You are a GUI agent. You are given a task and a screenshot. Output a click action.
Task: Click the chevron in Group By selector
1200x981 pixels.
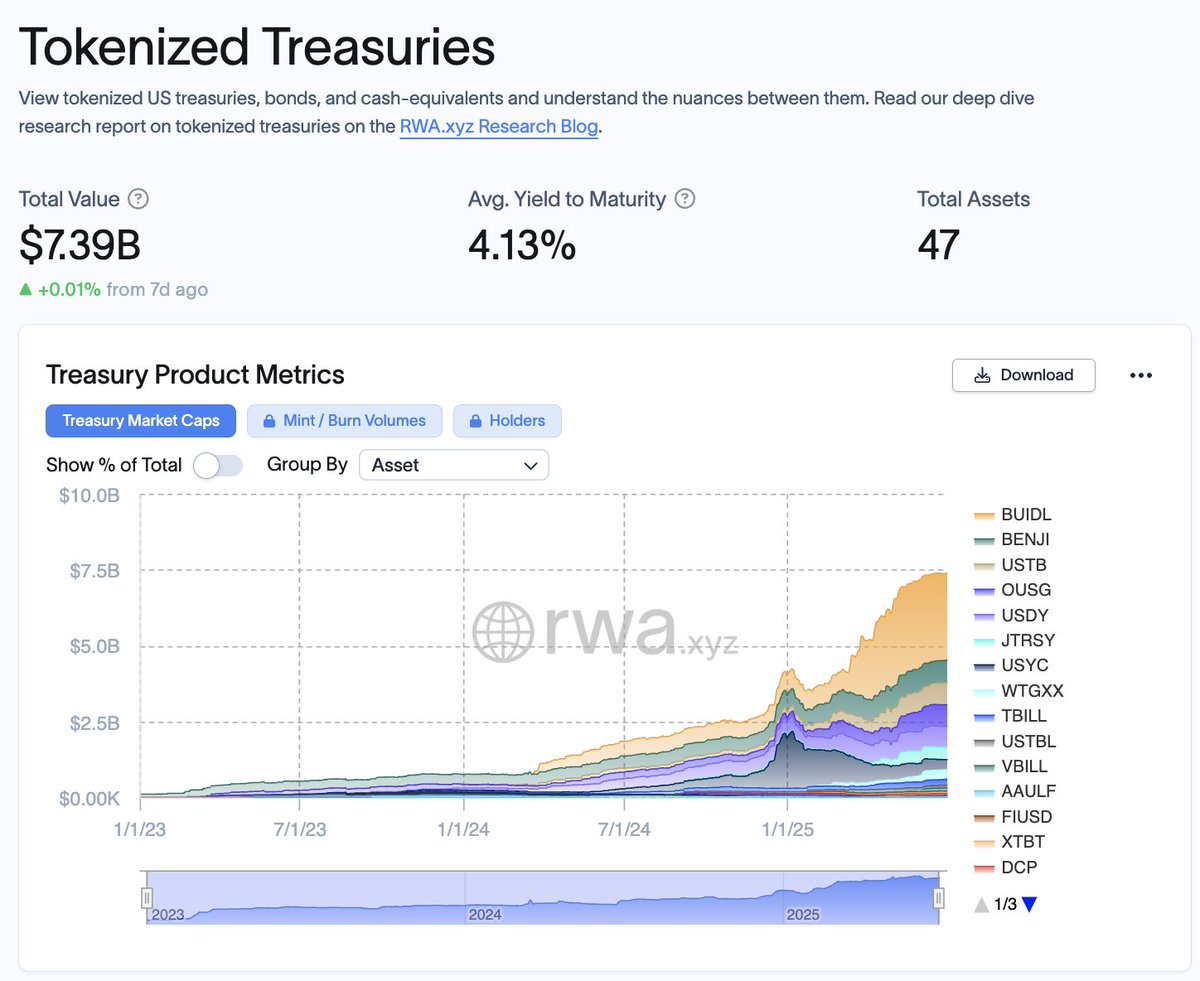tap(530, 465)
